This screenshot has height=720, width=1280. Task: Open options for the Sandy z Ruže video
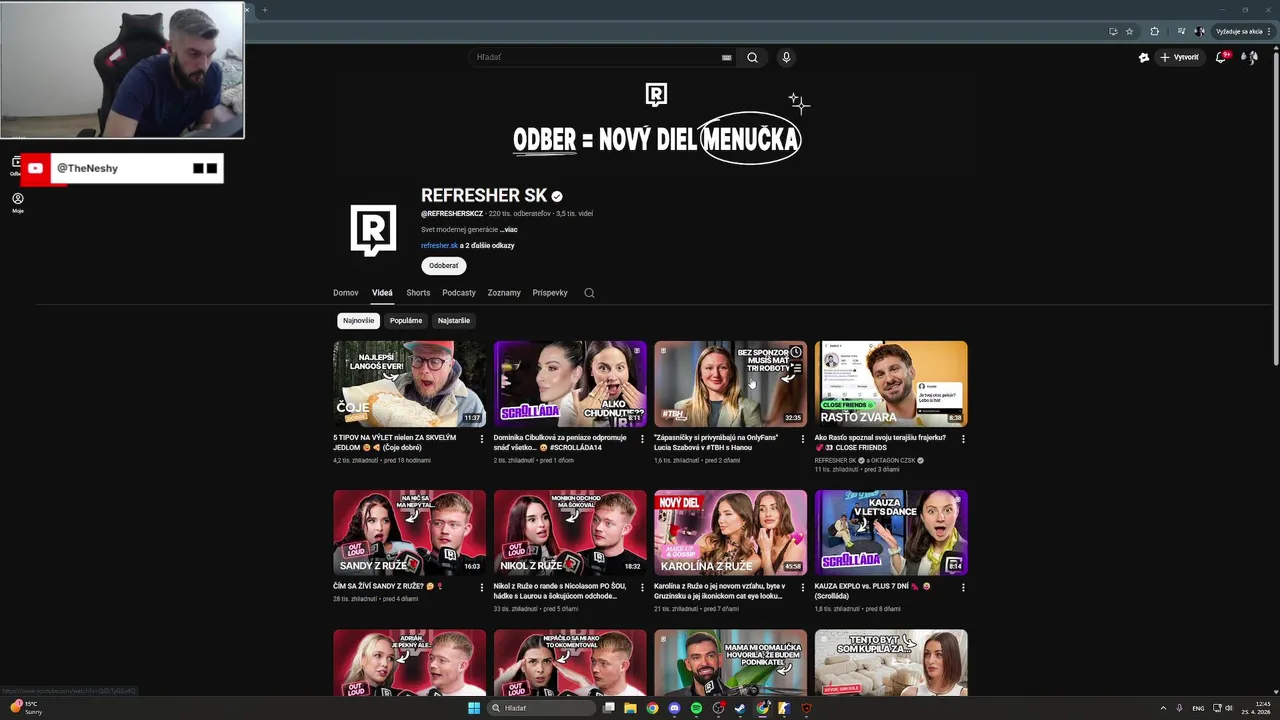[481, 588]
